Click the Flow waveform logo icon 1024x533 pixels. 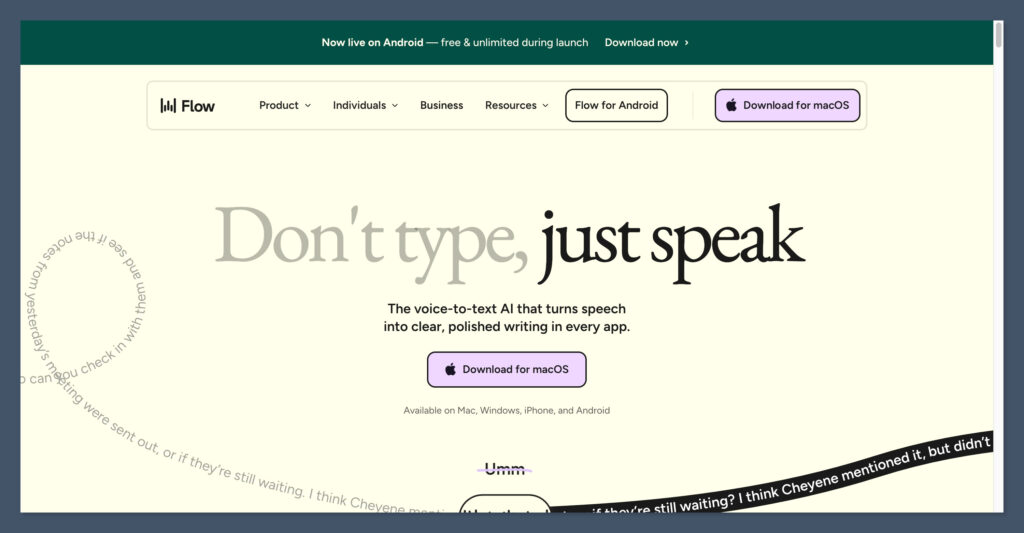click(168, 105)
